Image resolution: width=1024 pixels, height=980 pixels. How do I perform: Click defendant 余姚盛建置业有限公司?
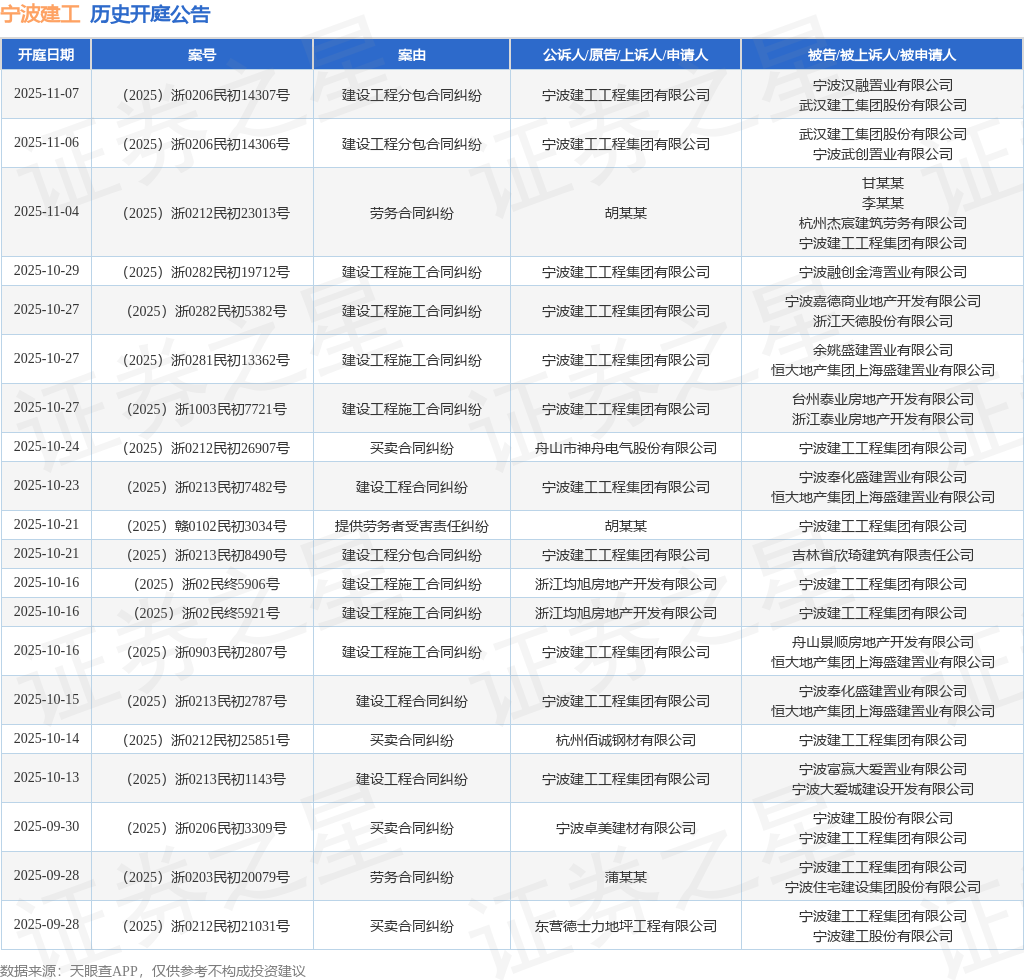point(883,350)
